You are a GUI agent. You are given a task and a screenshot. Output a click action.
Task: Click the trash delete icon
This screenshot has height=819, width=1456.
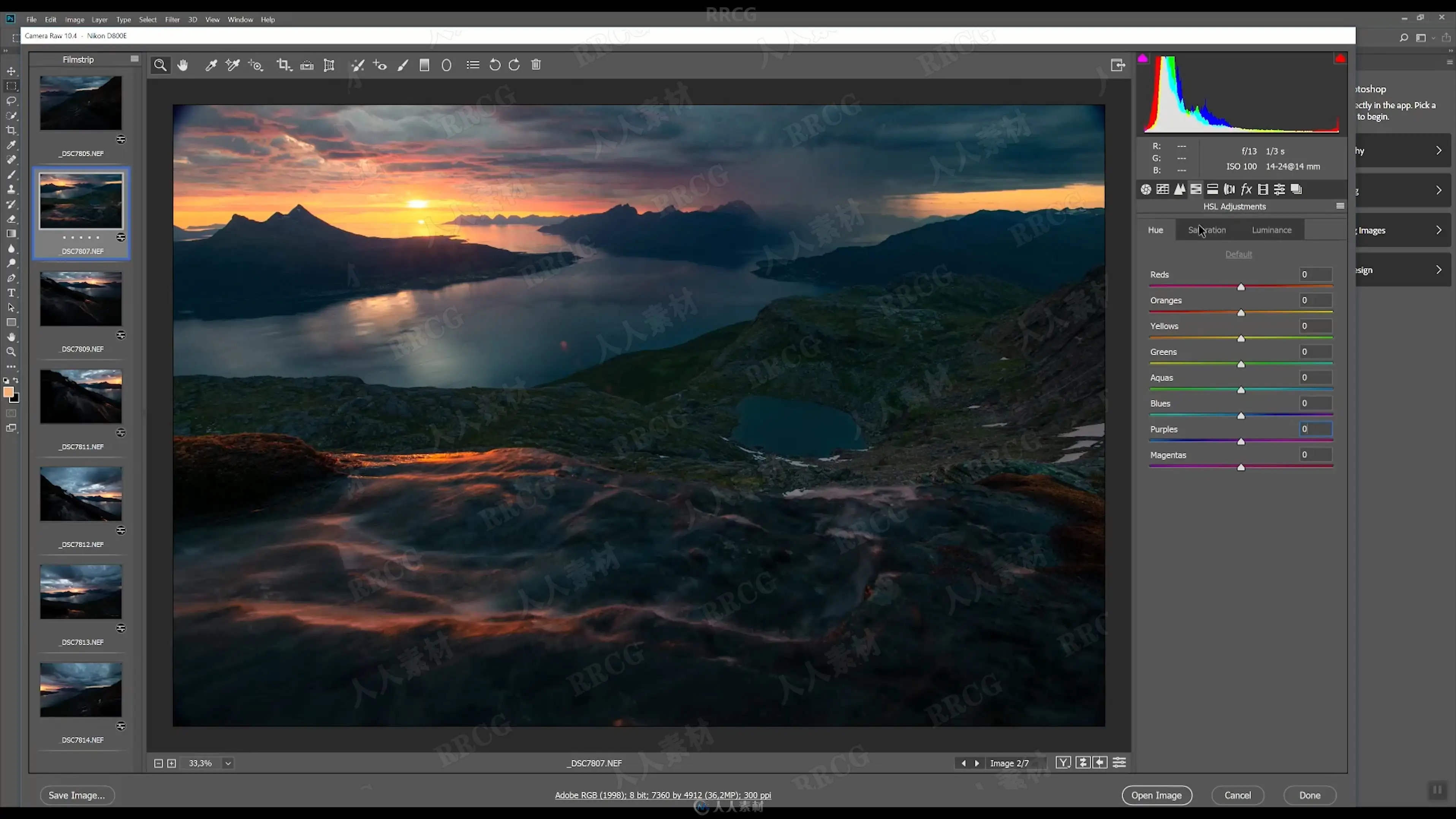537,65
